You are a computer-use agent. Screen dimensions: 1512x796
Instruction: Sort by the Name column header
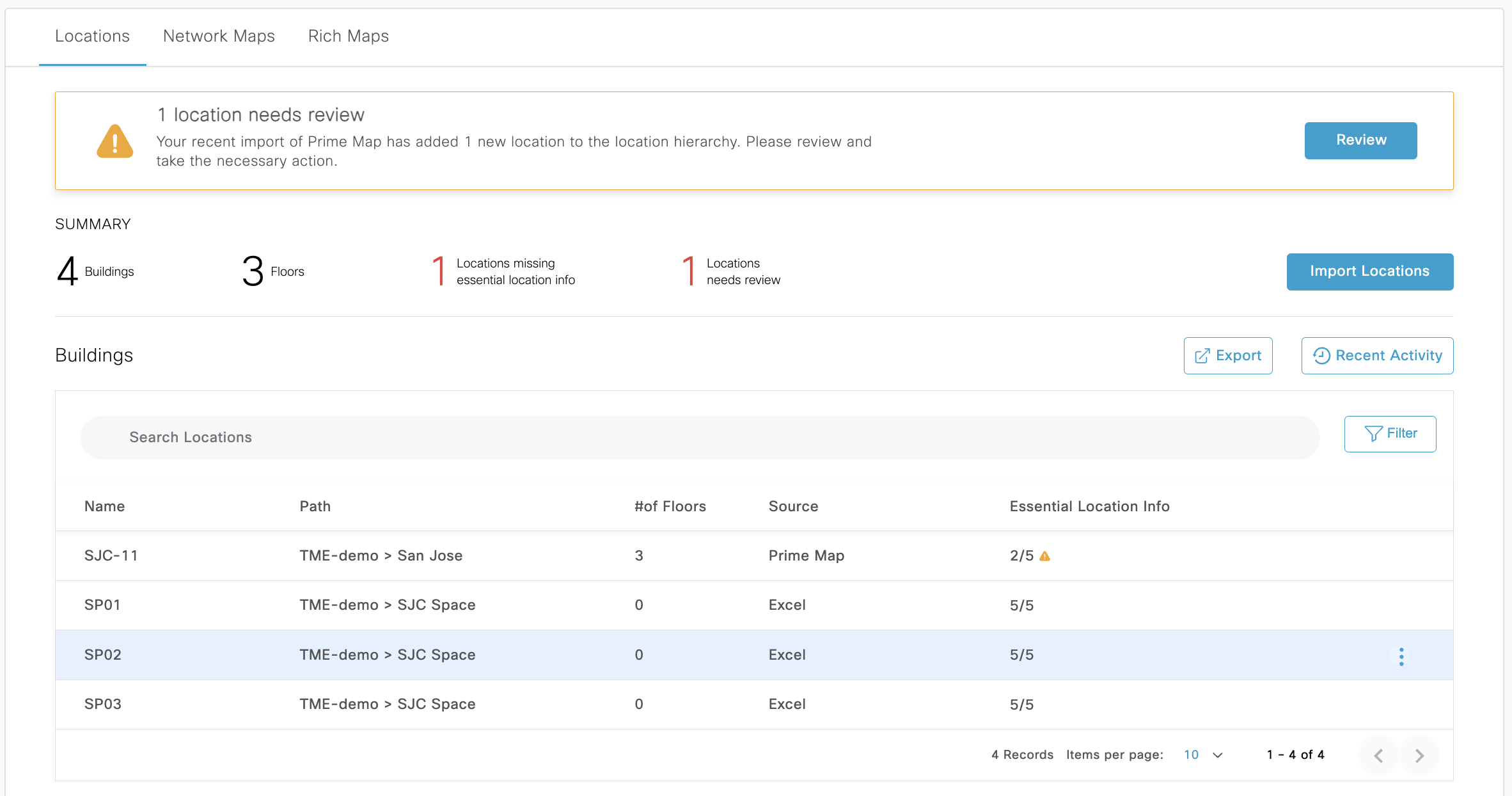tap(104, 506)
